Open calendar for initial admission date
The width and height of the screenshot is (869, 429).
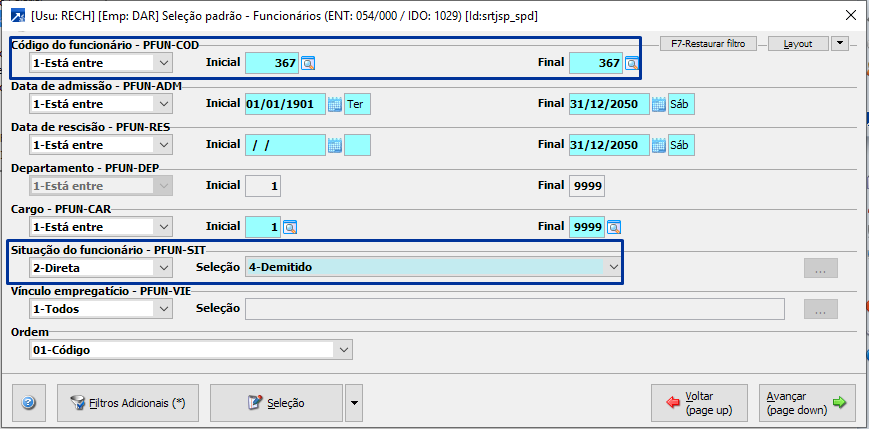335,104
